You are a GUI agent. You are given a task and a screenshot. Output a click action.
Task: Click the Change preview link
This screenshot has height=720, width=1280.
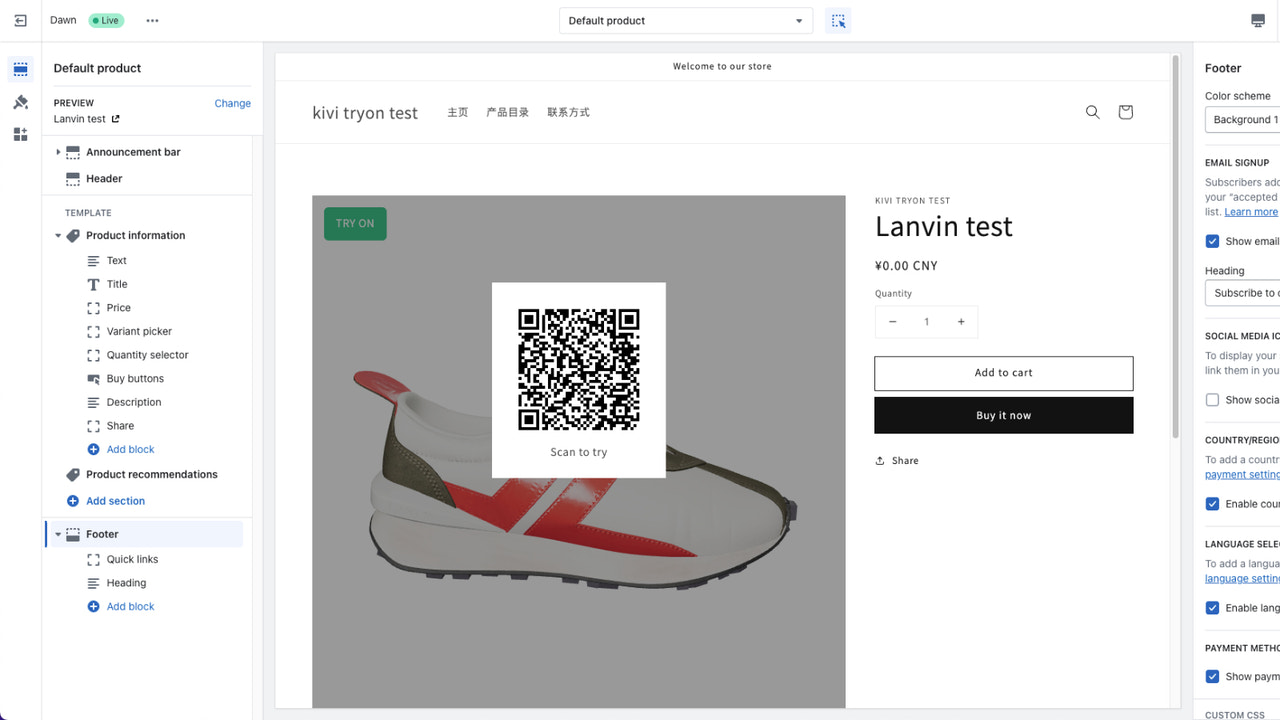[232, 103]
